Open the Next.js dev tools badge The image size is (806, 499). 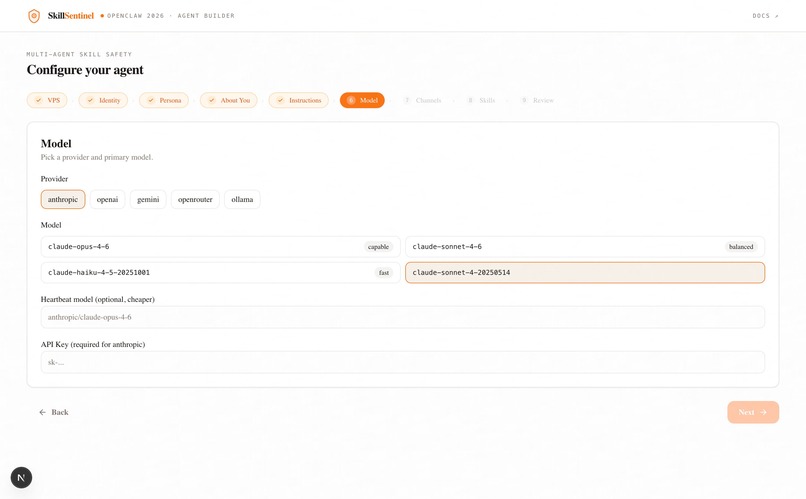pyautogui.click(x=21, y=477)
